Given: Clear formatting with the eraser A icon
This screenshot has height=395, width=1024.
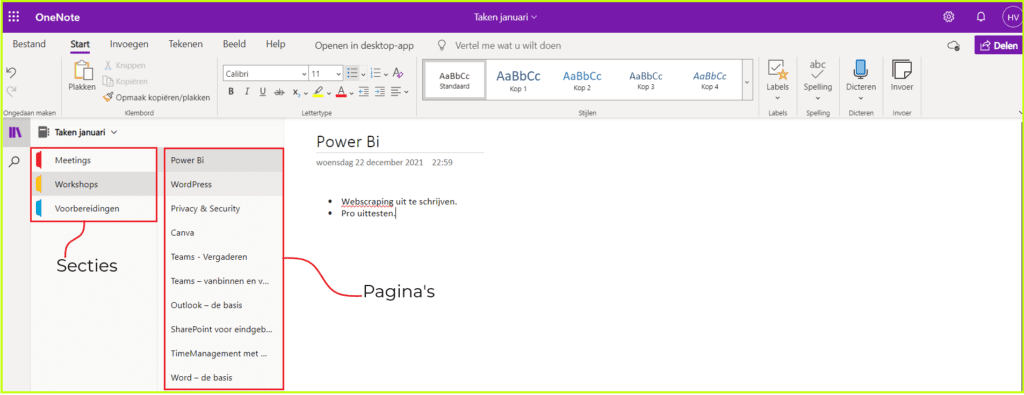Looking at the screenshot, I should [398, 74].
